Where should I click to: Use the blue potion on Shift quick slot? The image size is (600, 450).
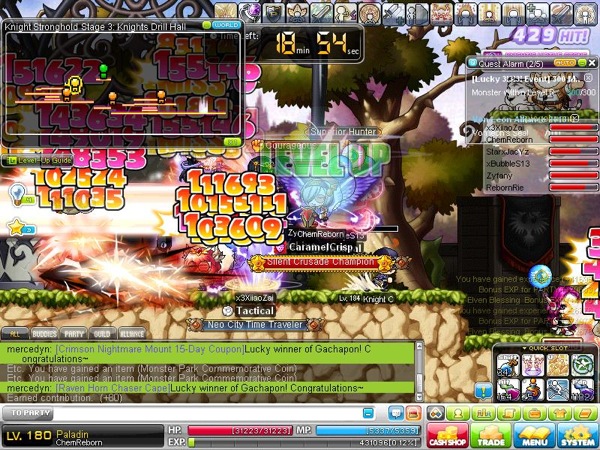coord(508,365)
